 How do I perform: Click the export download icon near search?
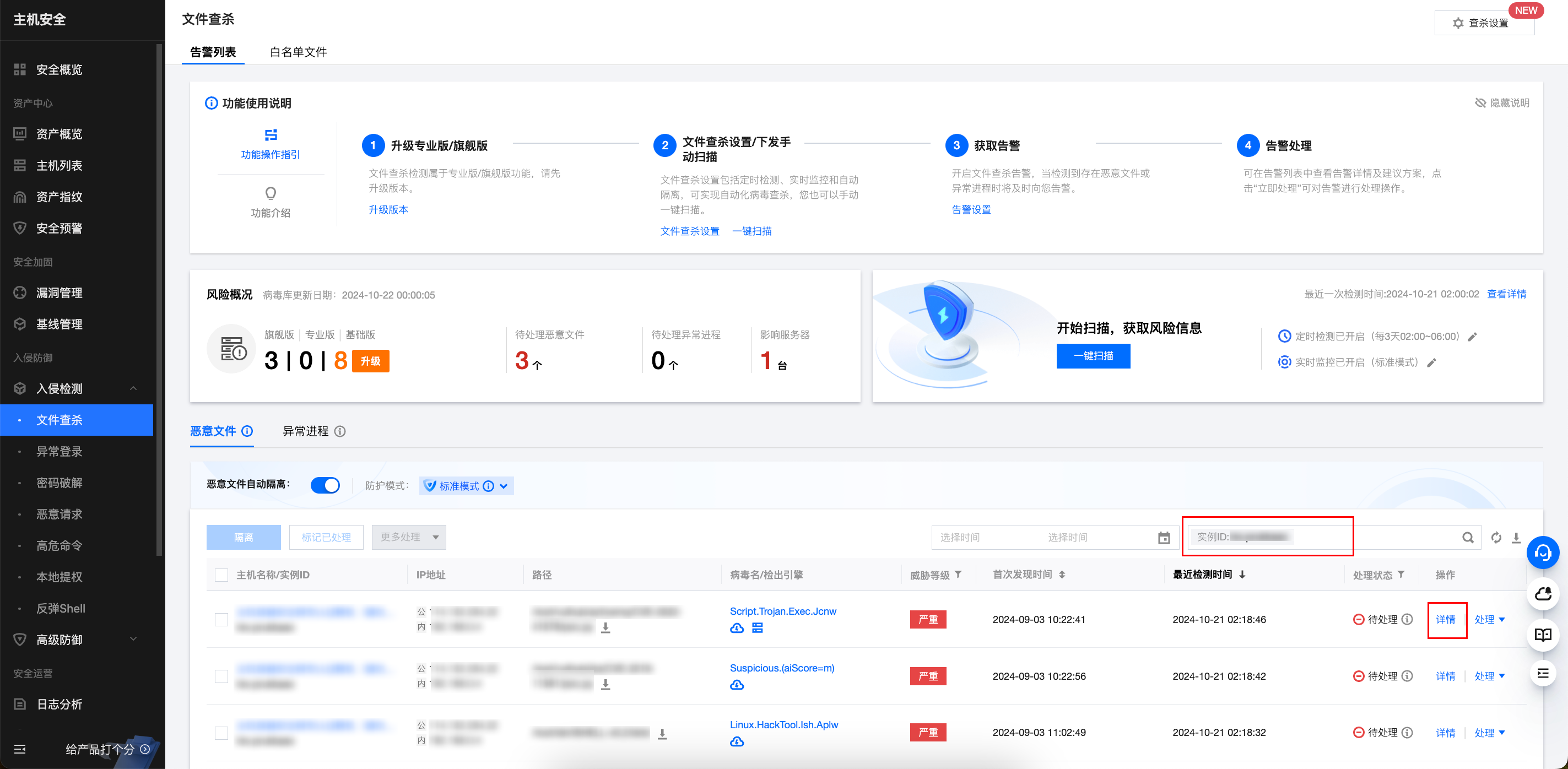(x=1516, y=538)
